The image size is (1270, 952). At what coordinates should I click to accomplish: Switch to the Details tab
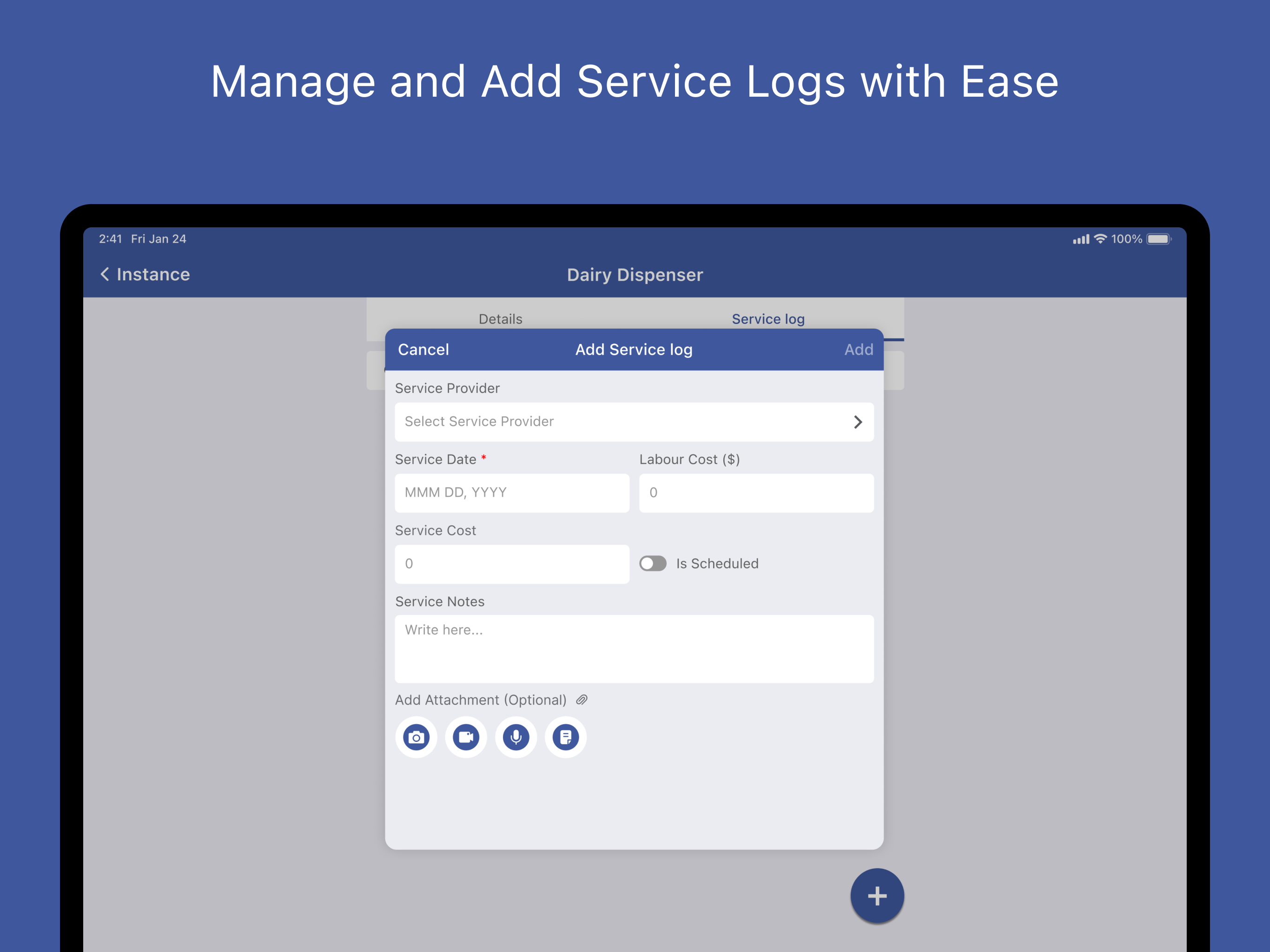pyautogui.click(x=501, y=319)
